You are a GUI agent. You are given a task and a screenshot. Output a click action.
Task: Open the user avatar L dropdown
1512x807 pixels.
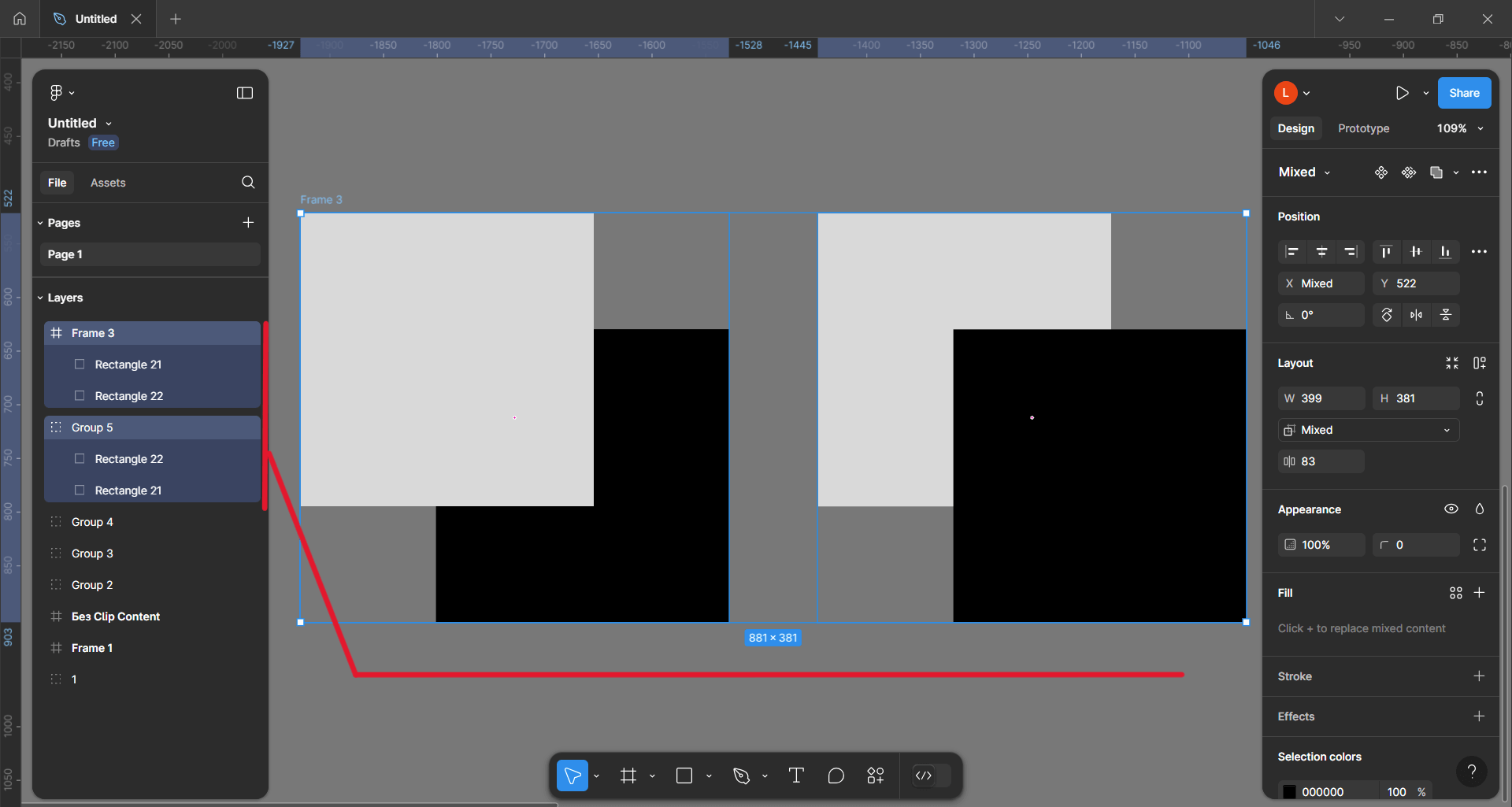click(x=1292, y=93)
